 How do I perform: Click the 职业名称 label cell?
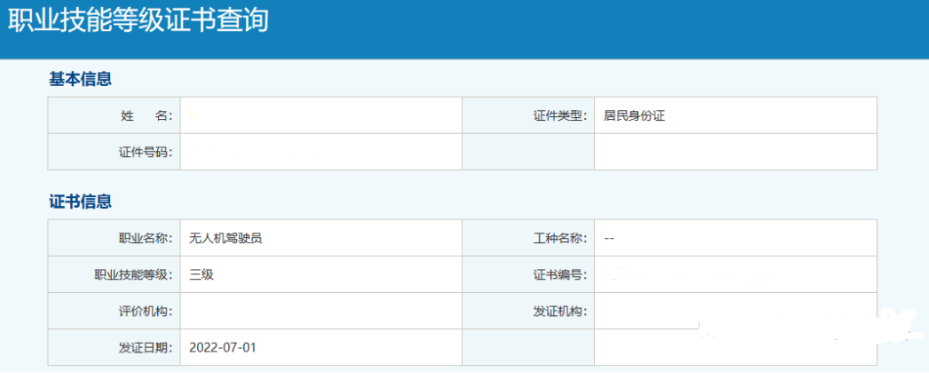tap(114, 238)
